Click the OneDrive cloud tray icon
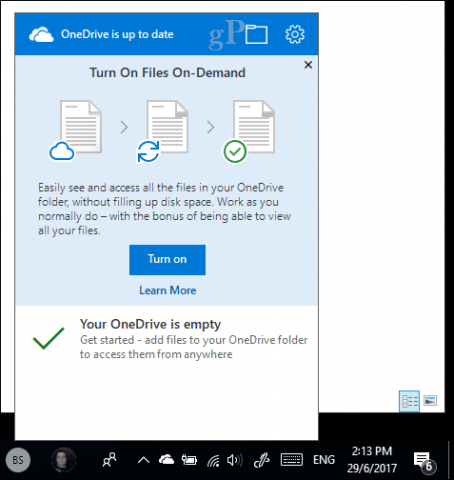 coord(166,460)
